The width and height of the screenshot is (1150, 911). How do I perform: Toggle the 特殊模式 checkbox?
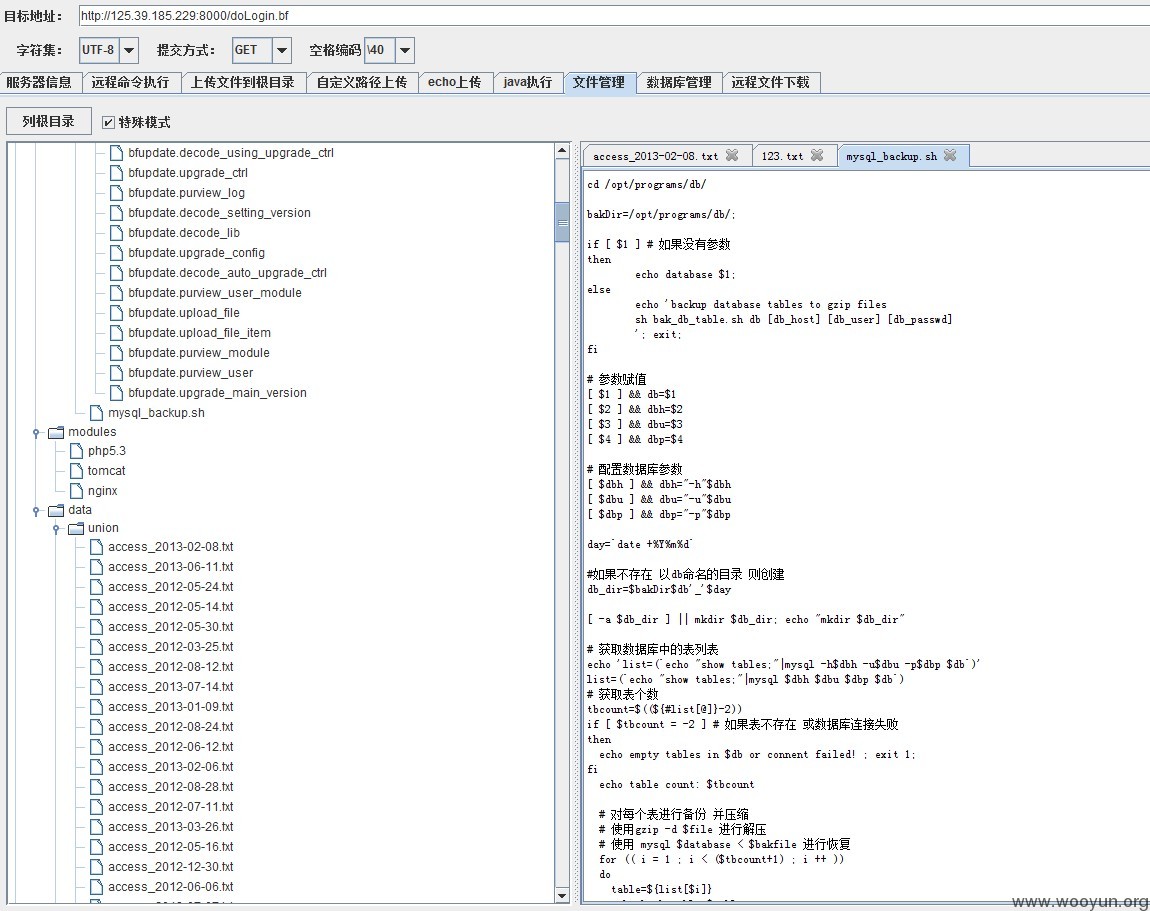click(108, 122)
